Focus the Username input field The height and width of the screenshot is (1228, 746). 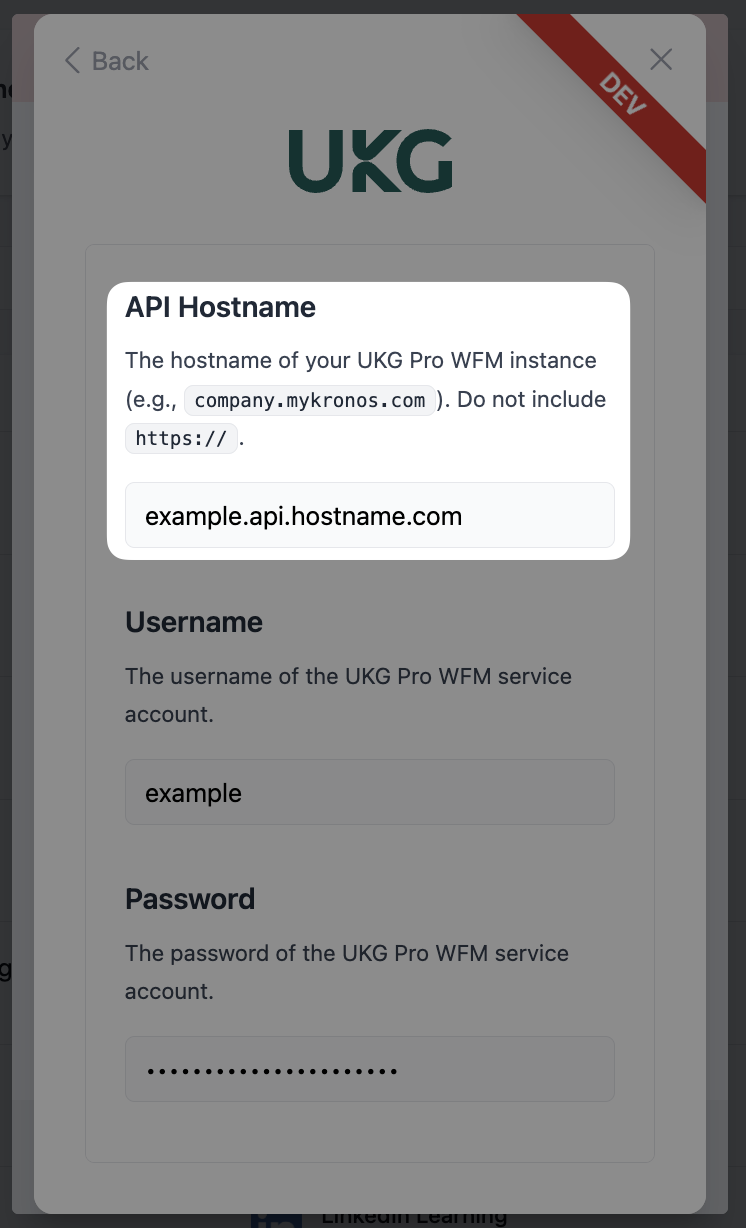pyautogui.click(x=369, y=792)
